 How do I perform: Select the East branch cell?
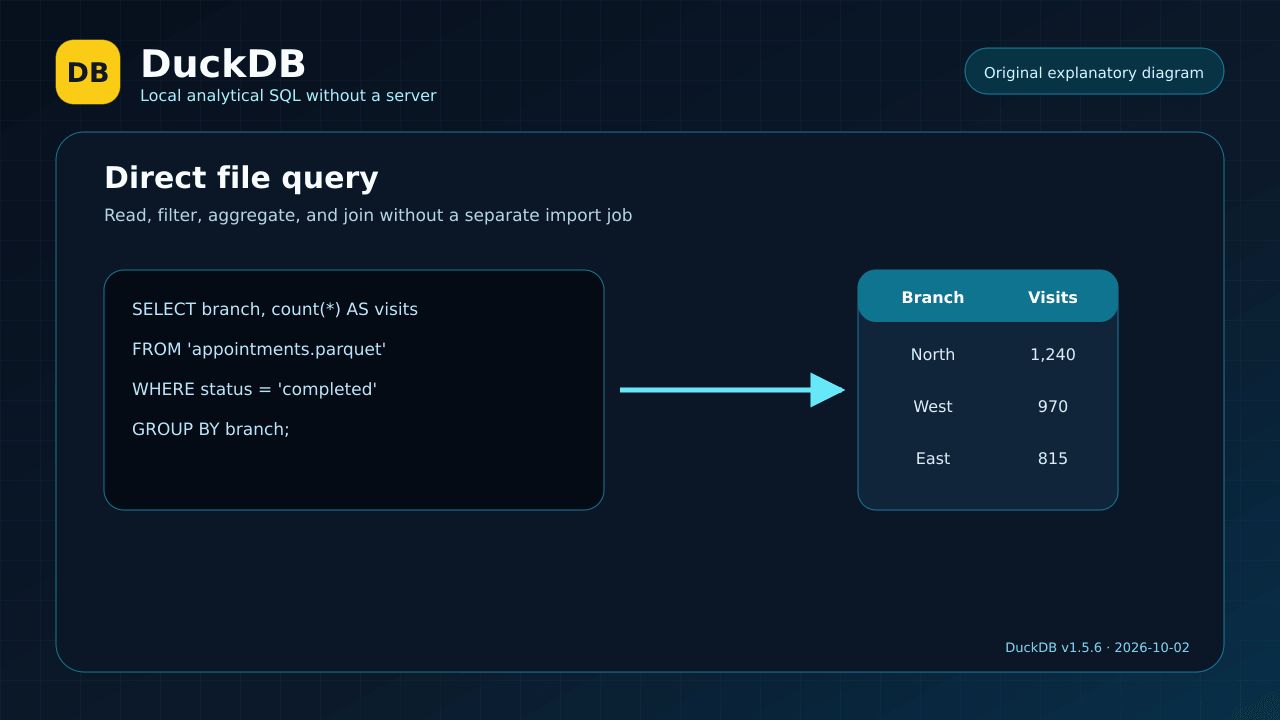tap(933, 458)
